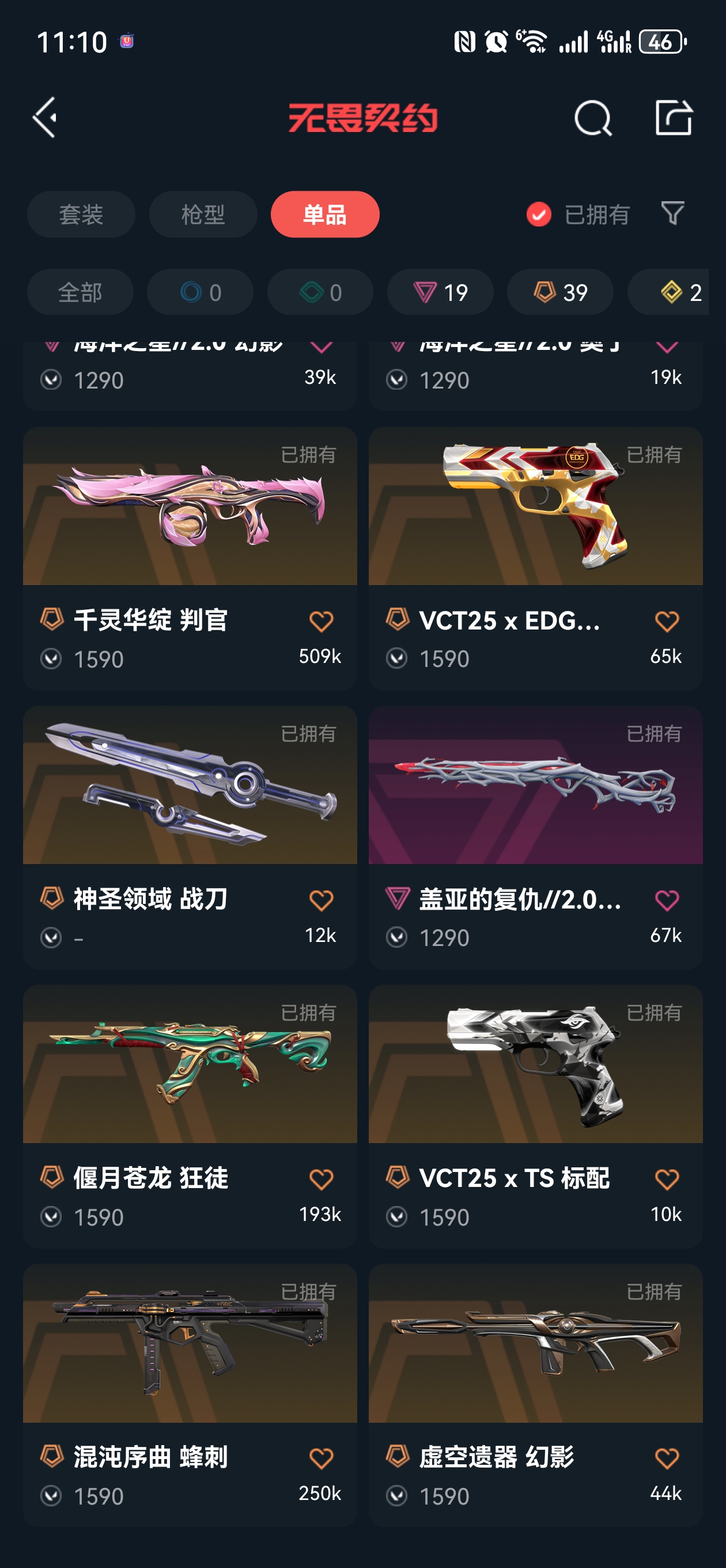726x1568 pixels.
Task: Open the filter funnel icon
Action: (x=672, y=214)
